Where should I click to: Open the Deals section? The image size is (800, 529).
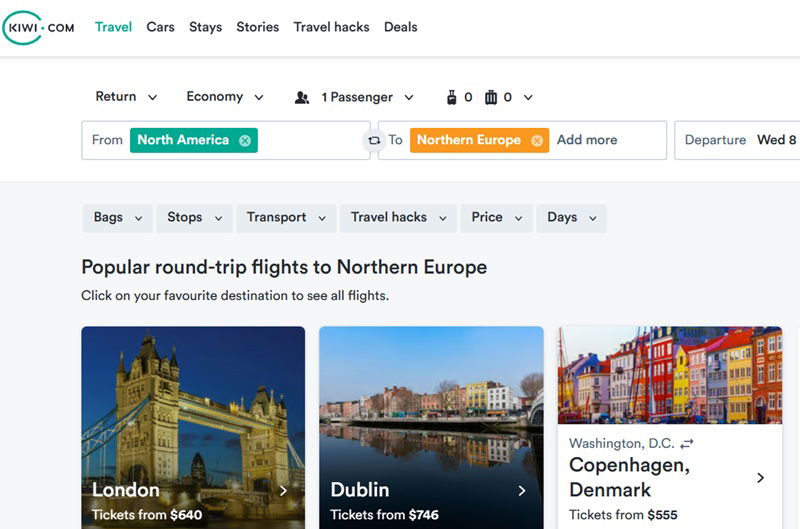tap(401, 27)
